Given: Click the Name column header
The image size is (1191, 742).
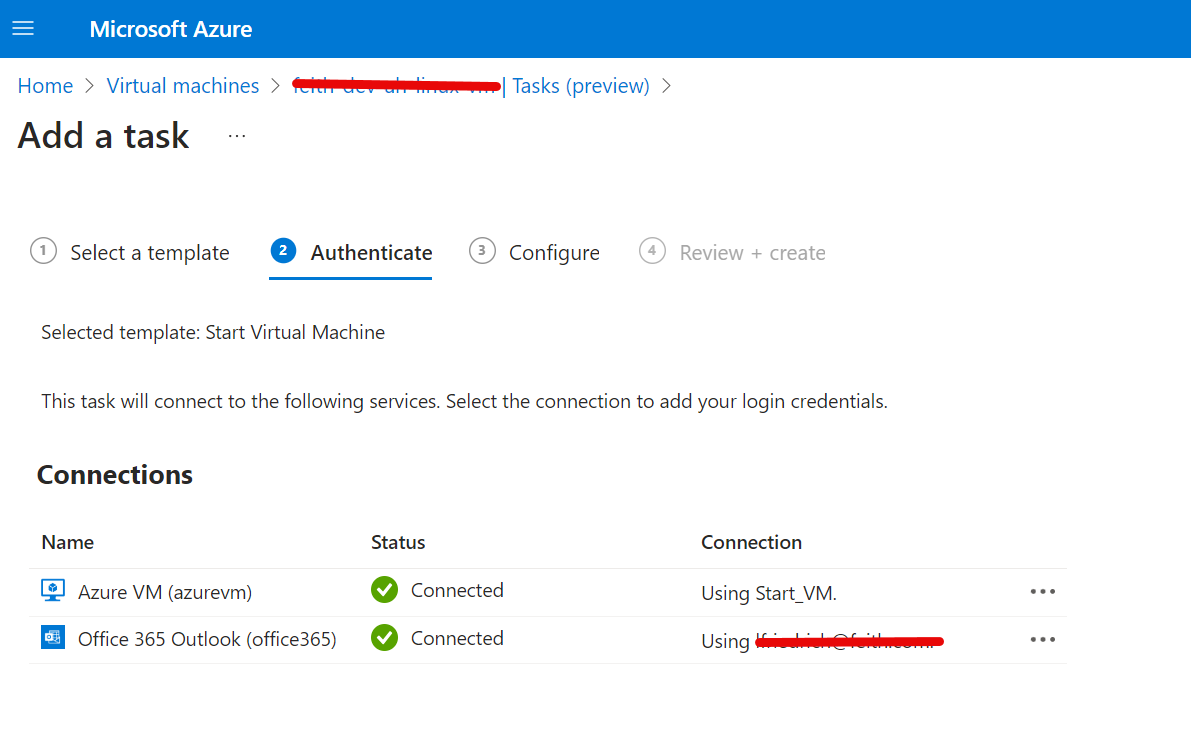Looking at the screenshot, I should [x=68, y=542].
